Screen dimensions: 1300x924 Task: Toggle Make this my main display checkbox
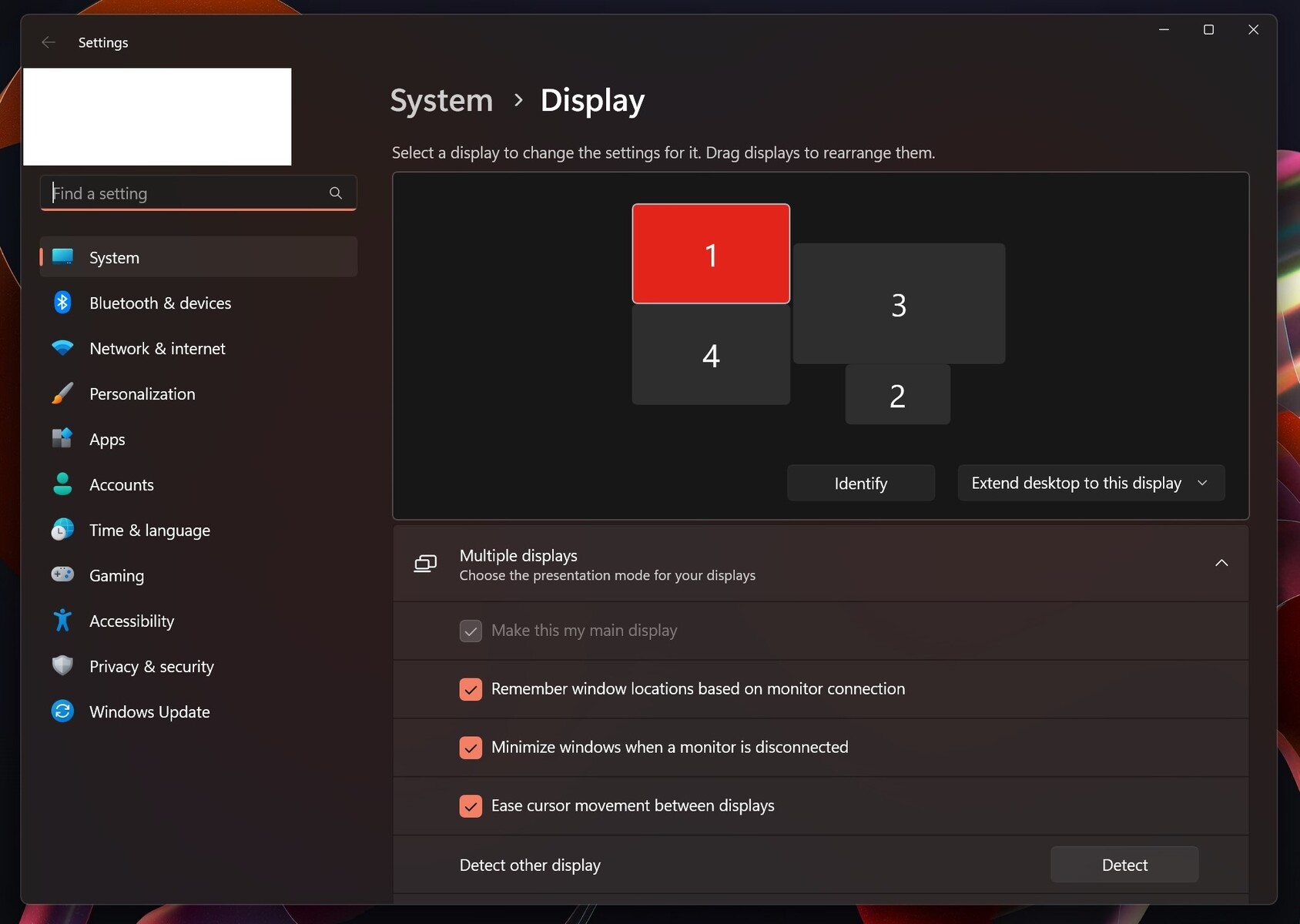[471, 631]
